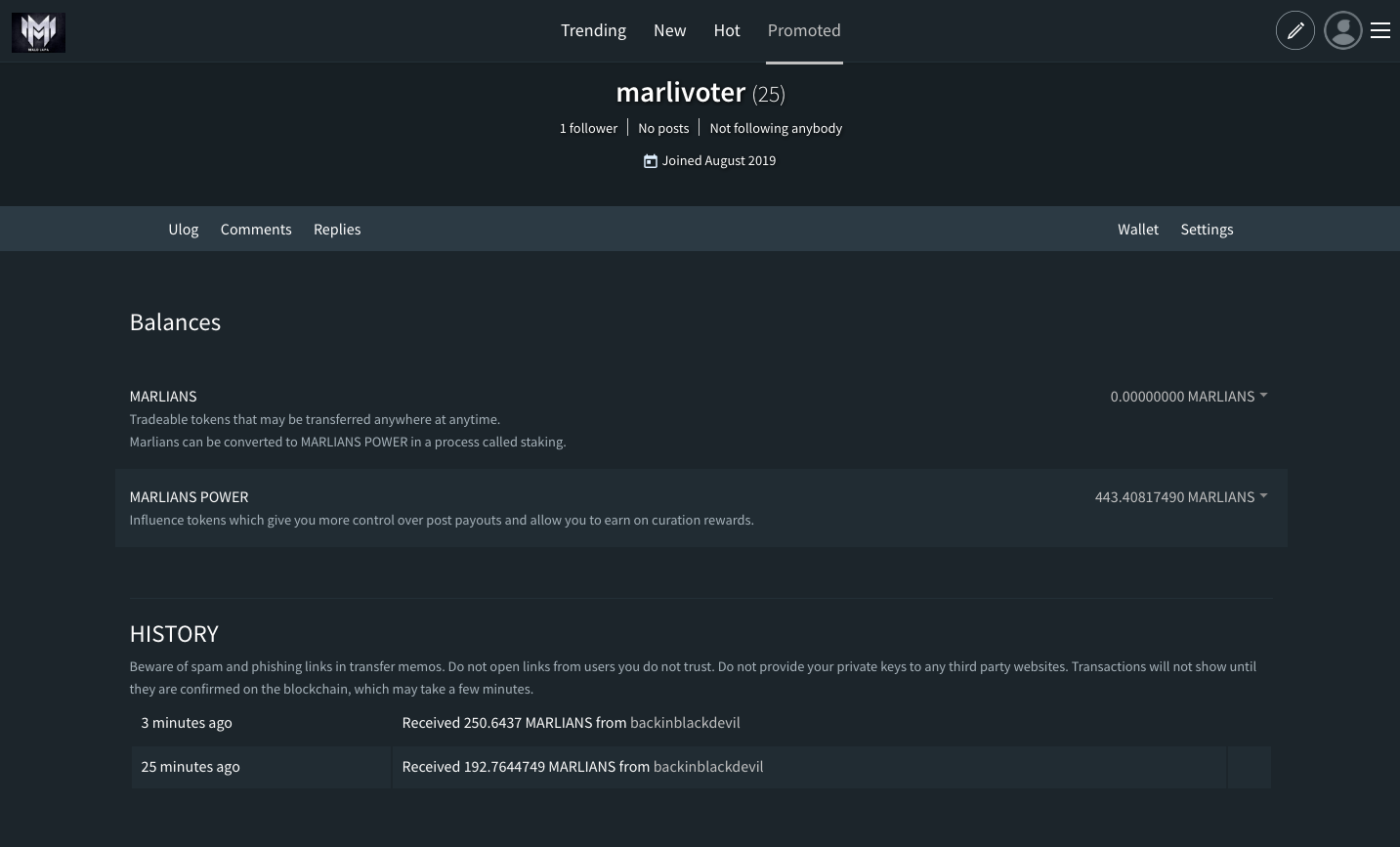Click the spam and phishing warning text
The image size is (1400, 847).
[693, 678]
